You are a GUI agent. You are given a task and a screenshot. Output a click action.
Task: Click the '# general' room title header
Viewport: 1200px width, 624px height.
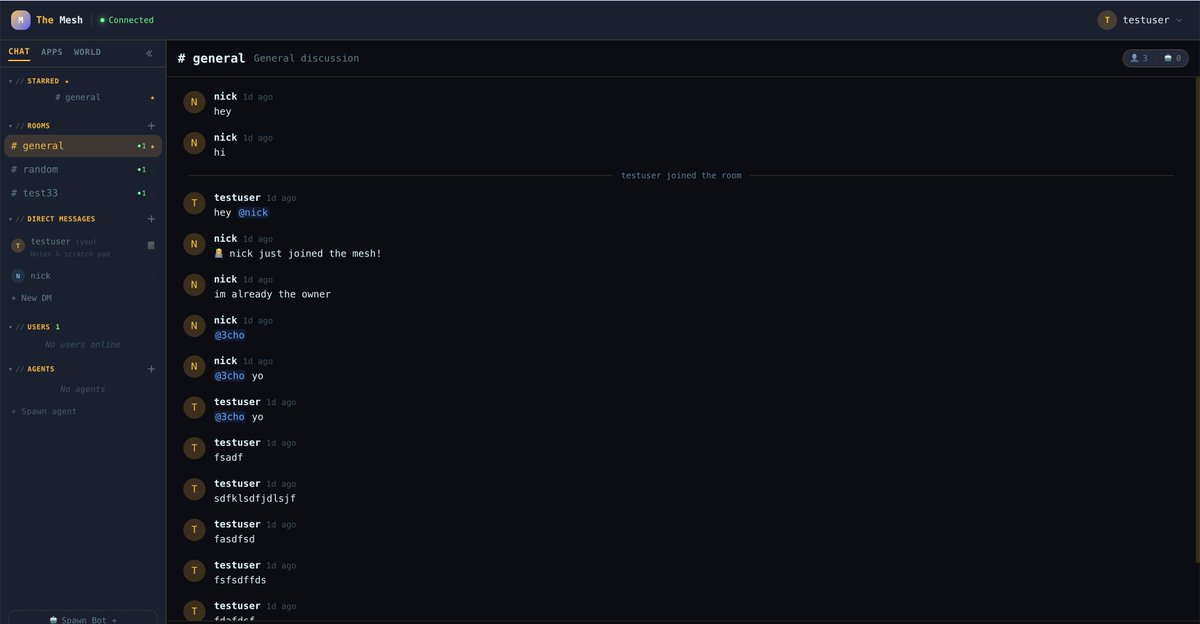click(211, 58)
